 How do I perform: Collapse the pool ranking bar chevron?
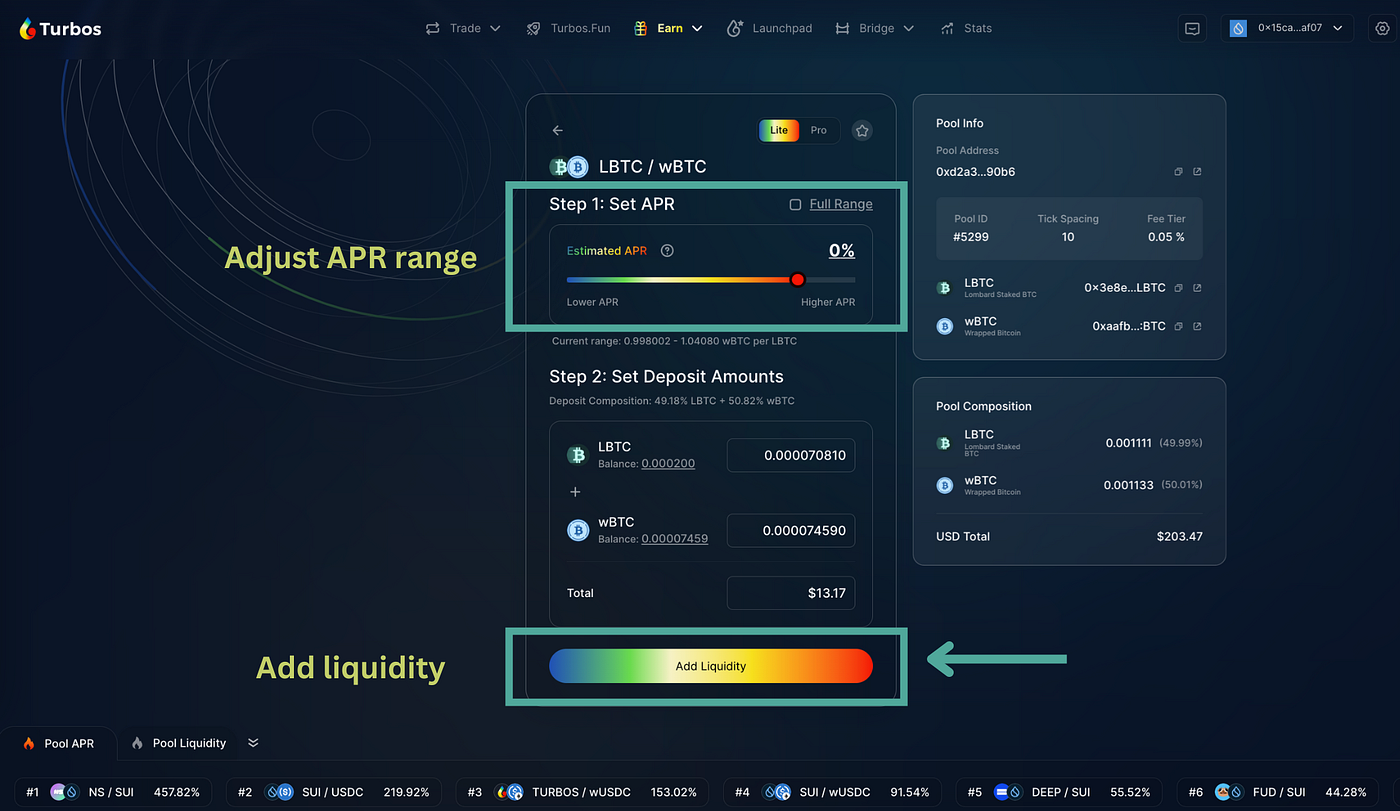253,743
